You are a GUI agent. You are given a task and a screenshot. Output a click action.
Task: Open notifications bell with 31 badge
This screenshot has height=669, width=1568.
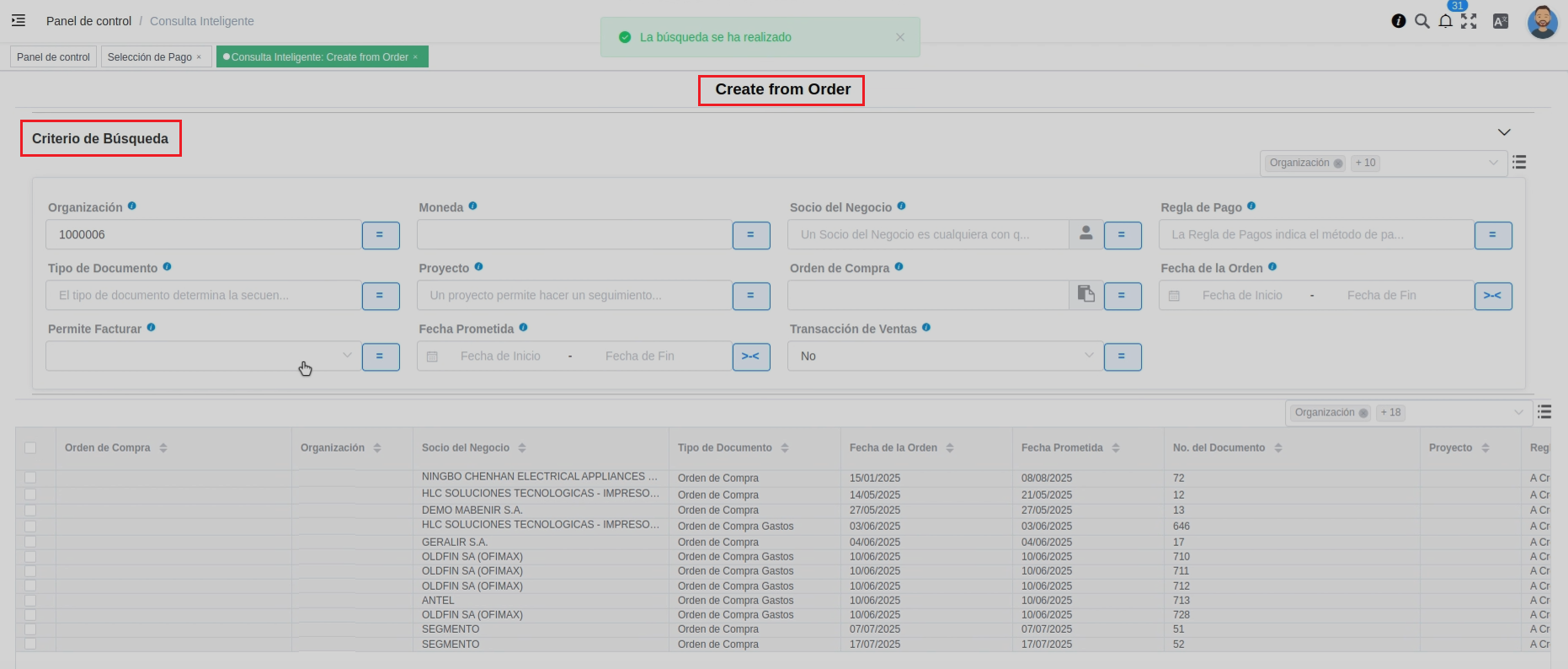1446,21
